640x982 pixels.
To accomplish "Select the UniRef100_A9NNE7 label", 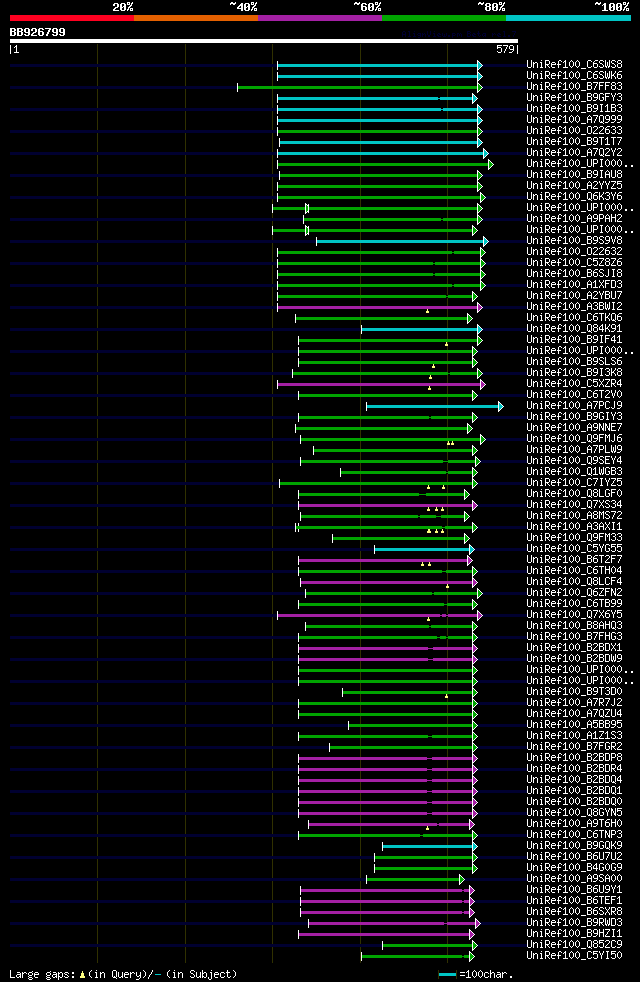I will click(574, 428).
